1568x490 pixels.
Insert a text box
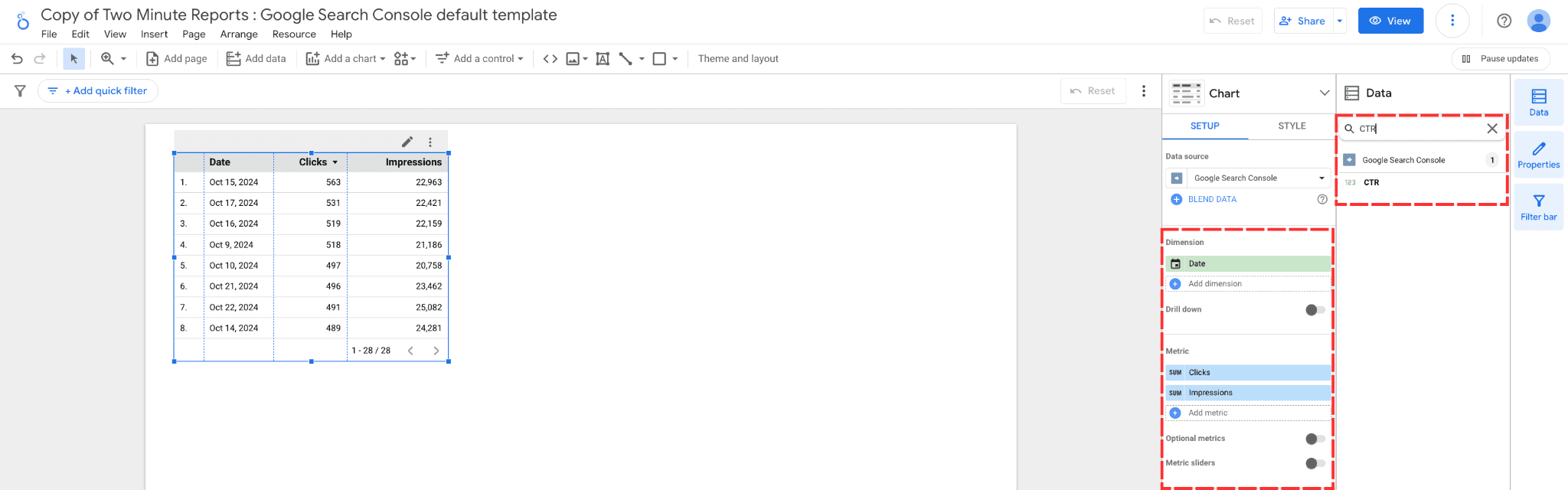(x=603, y=59)
